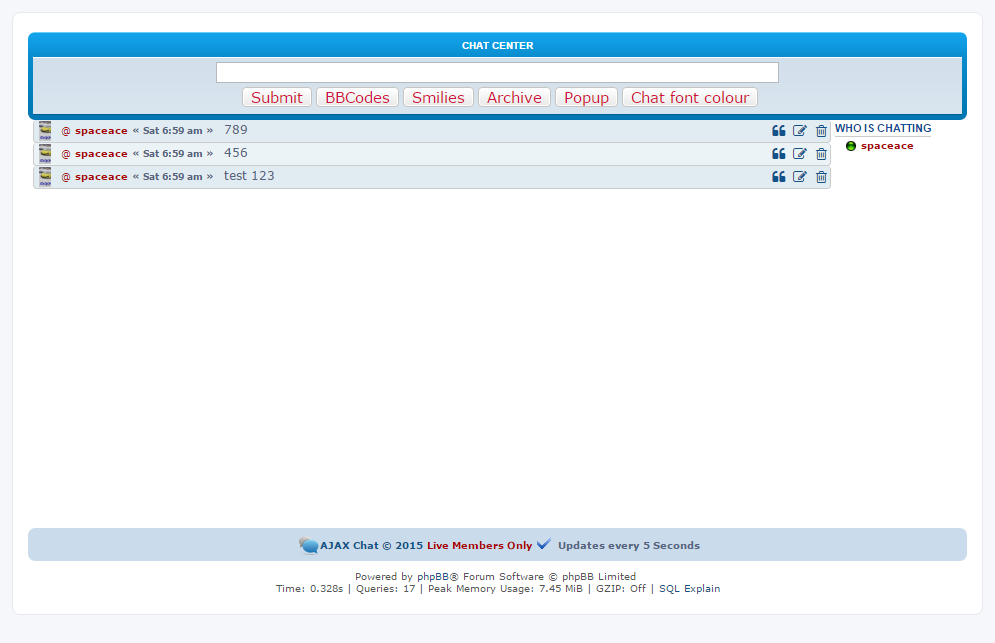The width and height of the screenshot is (995, 643).
Task: Open spaceace profile from the "456" row
Action: pos(101,154)
